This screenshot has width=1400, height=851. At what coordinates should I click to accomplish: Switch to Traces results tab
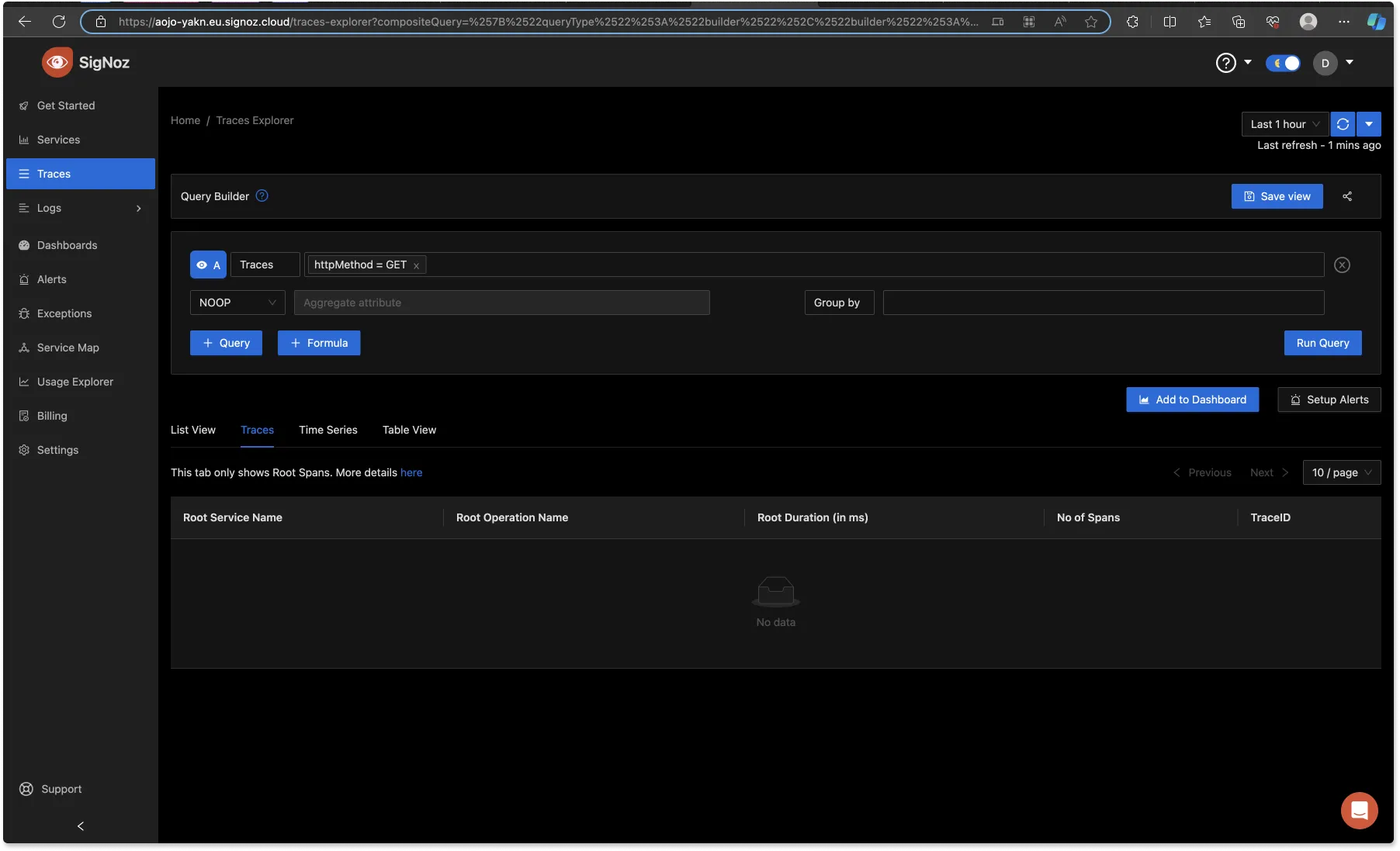tap(257, 430)
